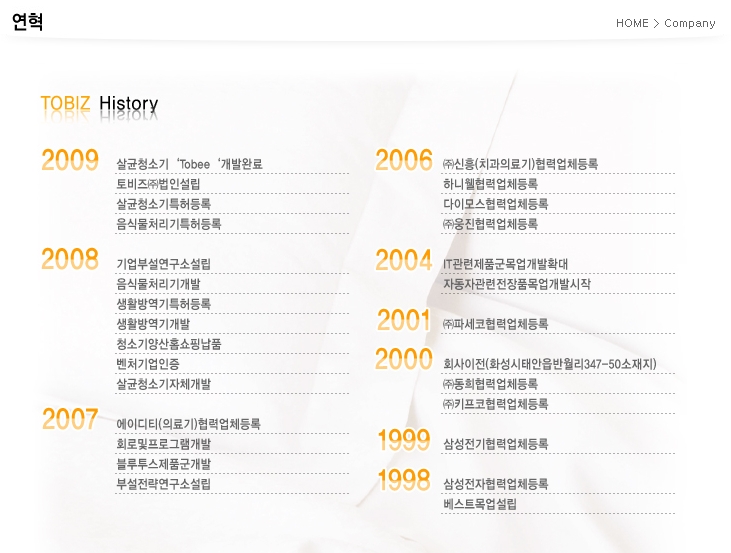This screenshot has height=553, width=731.
Task: Click the 토비즈㈜법인설립 entry
Action: 158,184
